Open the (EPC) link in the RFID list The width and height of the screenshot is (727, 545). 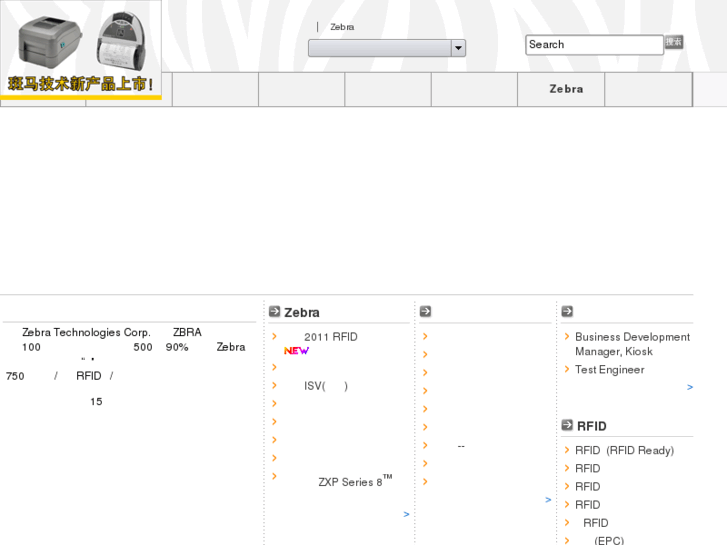coord(609,540)
